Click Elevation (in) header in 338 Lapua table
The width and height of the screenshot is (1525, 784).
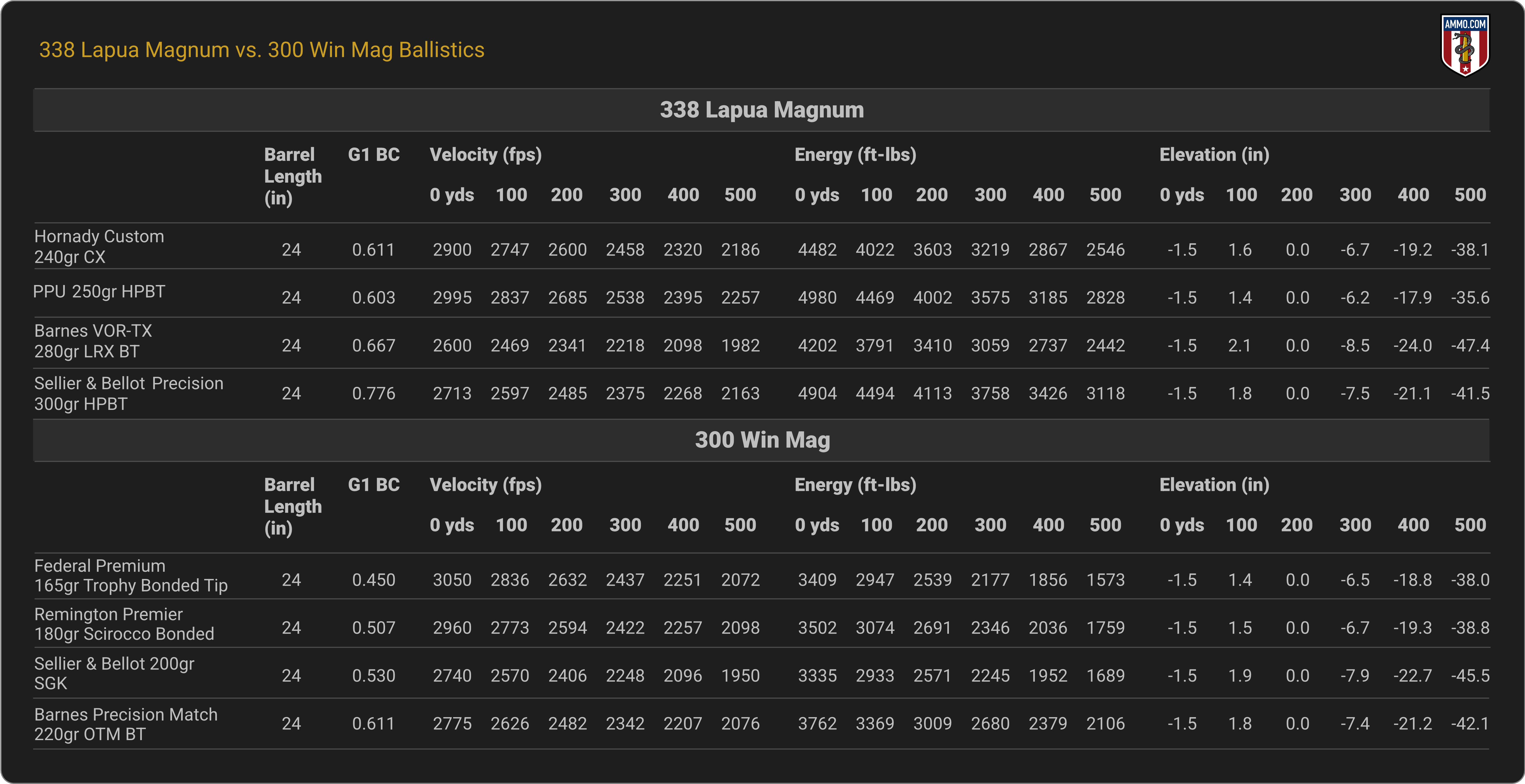pos(1214,155)
